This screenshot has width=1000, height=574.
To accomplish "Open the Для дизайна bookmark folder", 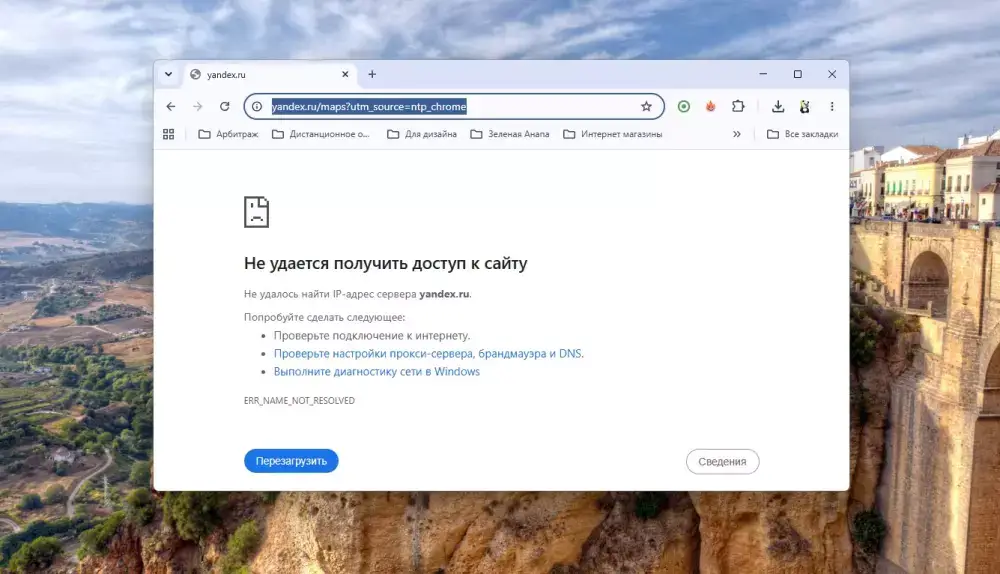I will [x=422, y=134].
